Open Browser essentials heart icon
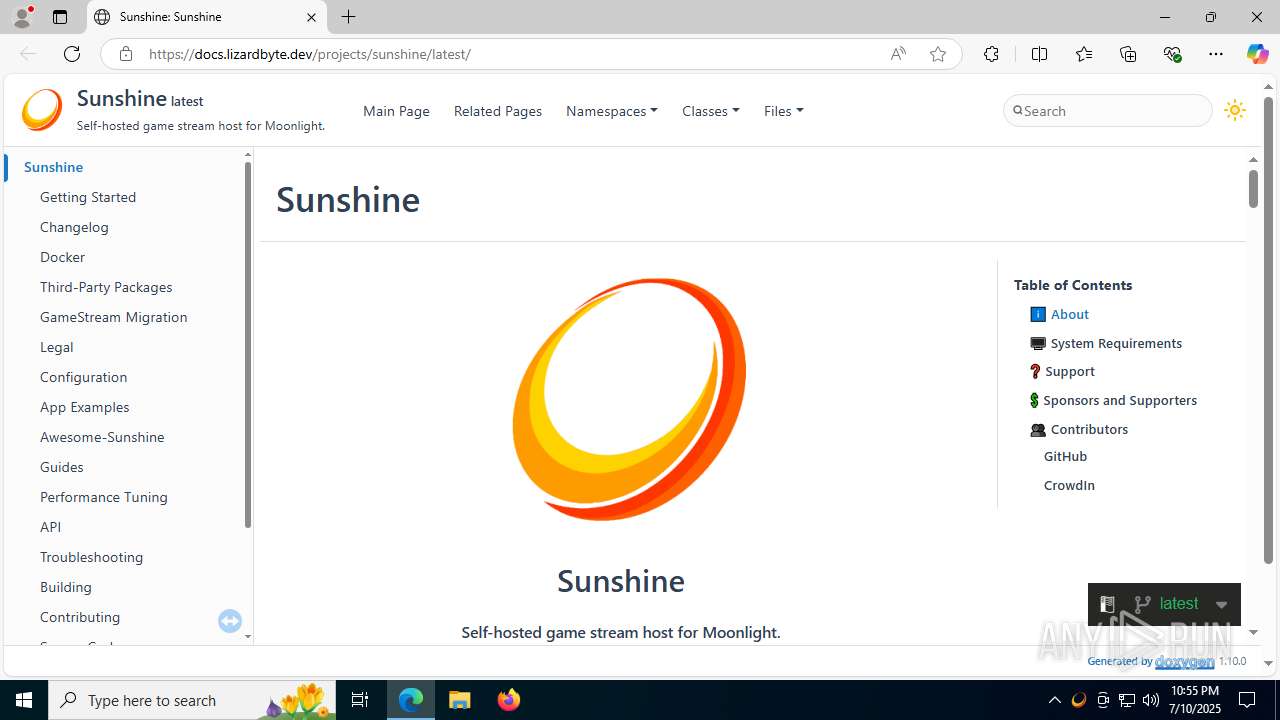This screenshot has height=720, width=1280. pyautogui.click(x=1172, y=54)
